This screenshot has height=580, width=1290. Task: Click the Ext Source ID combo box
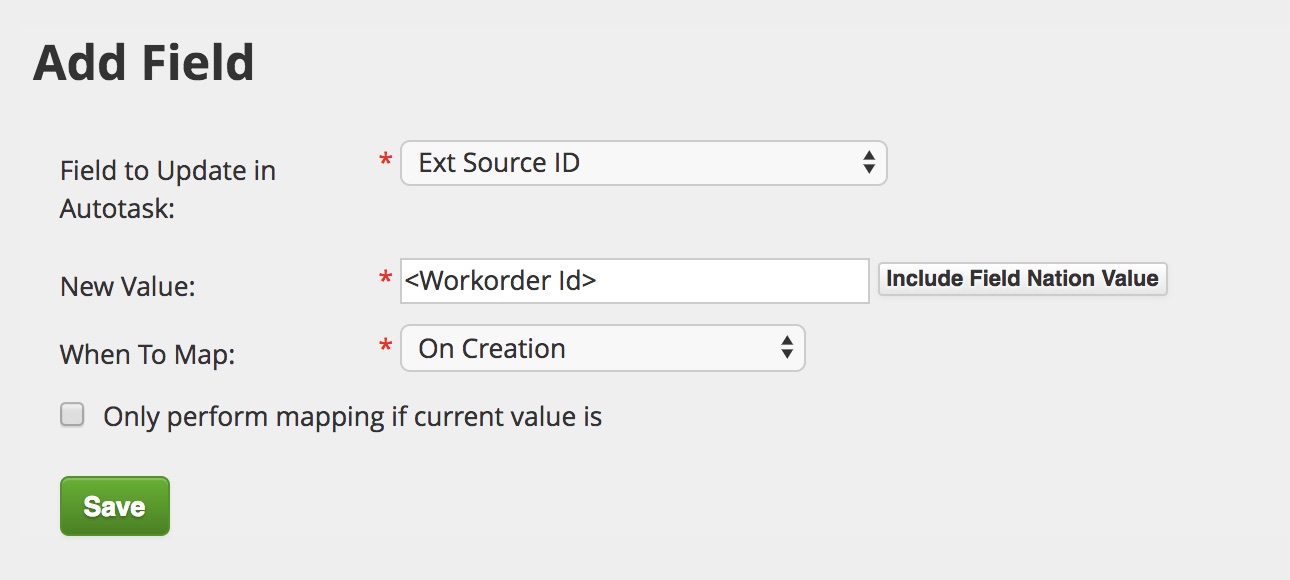click(643, 162)
